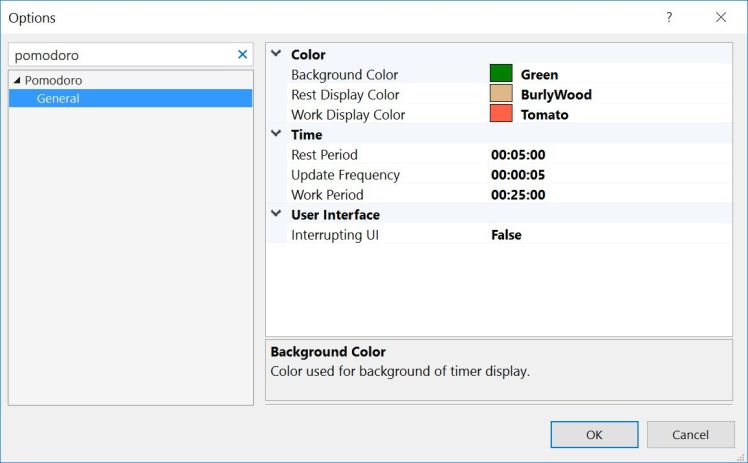Toggle Interrupting UI False value
Screen dimensions: 748x463
506,235
